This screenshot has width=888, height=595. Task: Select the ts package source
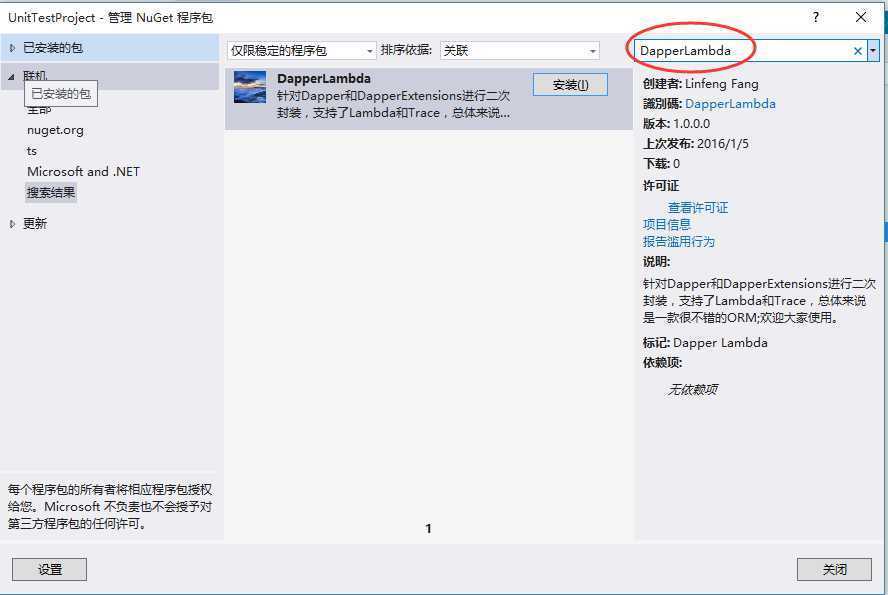(32, 151)
